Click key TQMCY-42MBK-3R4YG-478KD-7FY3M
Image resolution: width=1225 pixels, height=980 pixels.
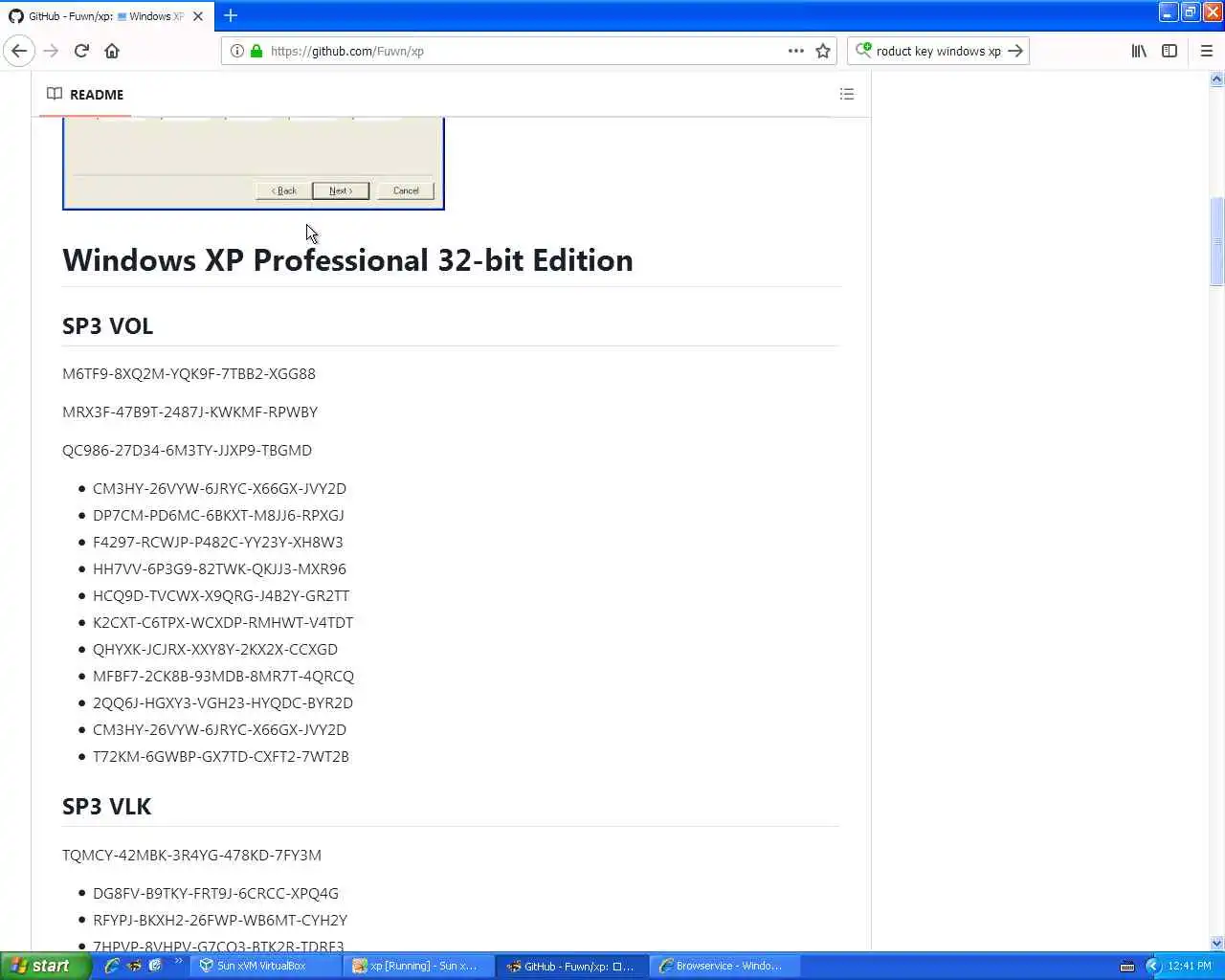191,855
